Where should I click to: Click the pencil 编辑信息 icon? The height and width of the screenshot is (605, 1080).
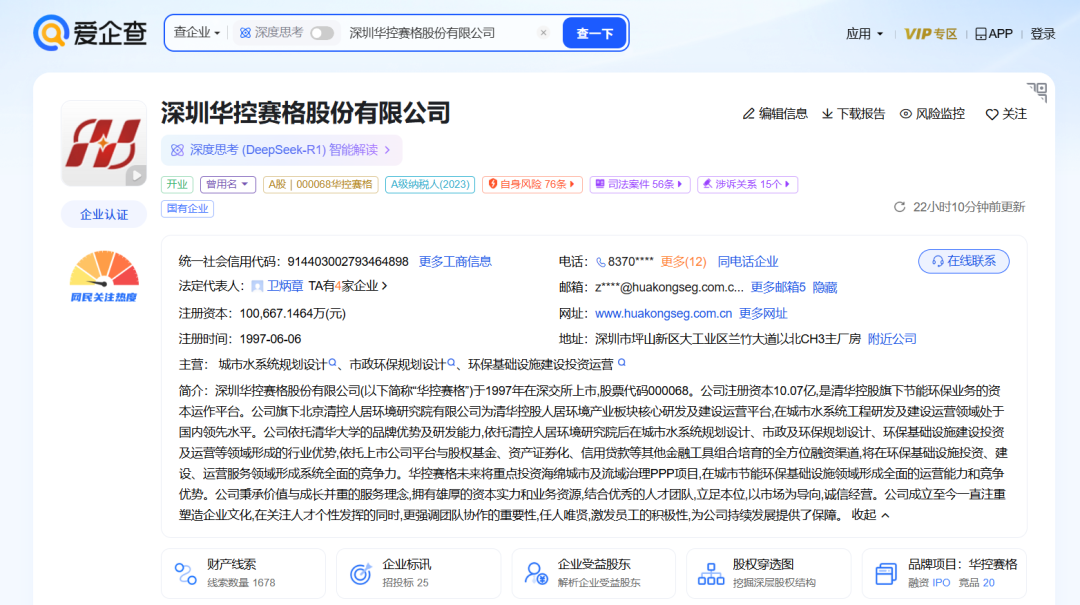pos(749,114)
